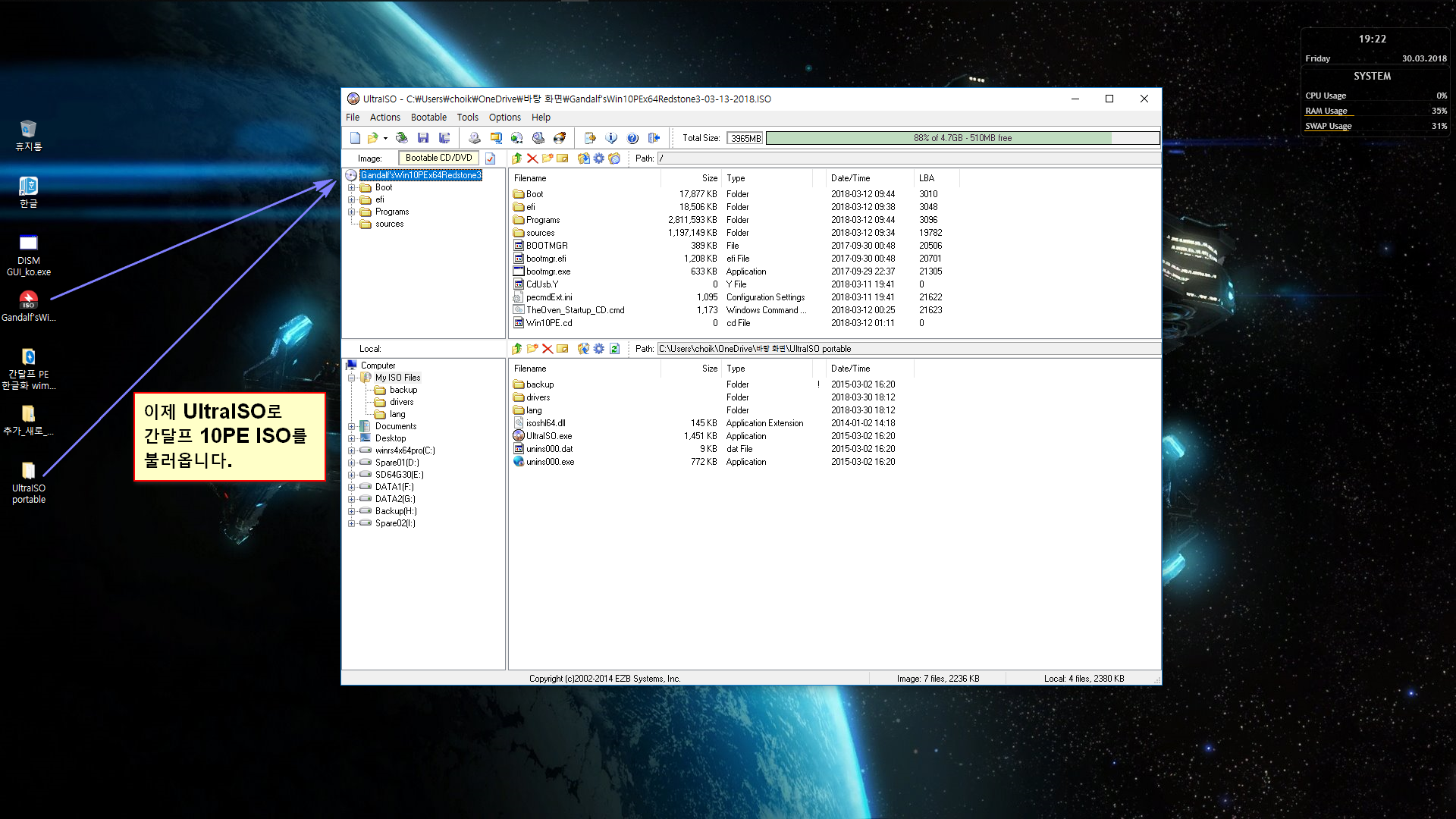1456x819 pixels.
Task: Click the Add files icon in Local toolbar
Action: click(x=583, y=349)
